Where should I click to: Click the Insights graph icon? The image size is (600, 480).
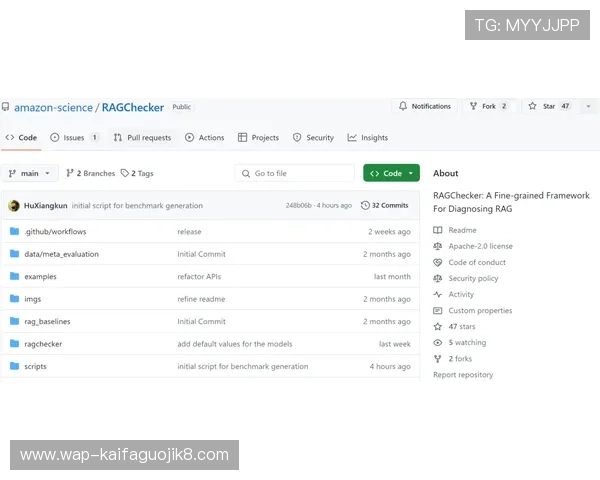click(x=352, y=137)
